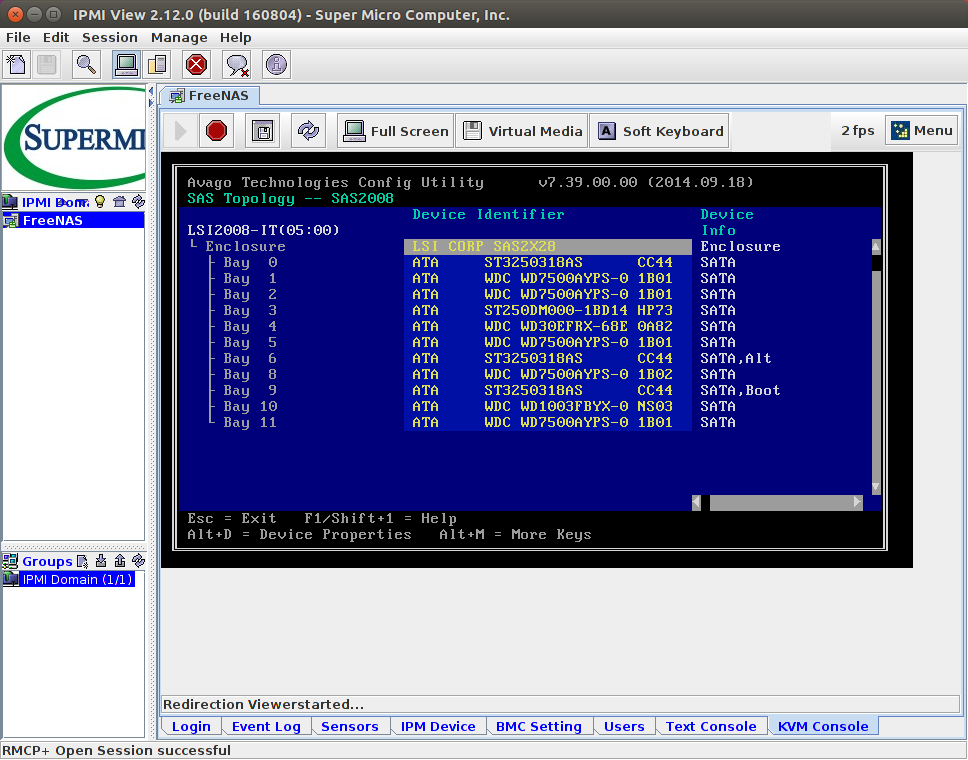The height and width of the screenshot is (760, 968).
Task: Open the Soft Keyboard
Action: point(659,131)
